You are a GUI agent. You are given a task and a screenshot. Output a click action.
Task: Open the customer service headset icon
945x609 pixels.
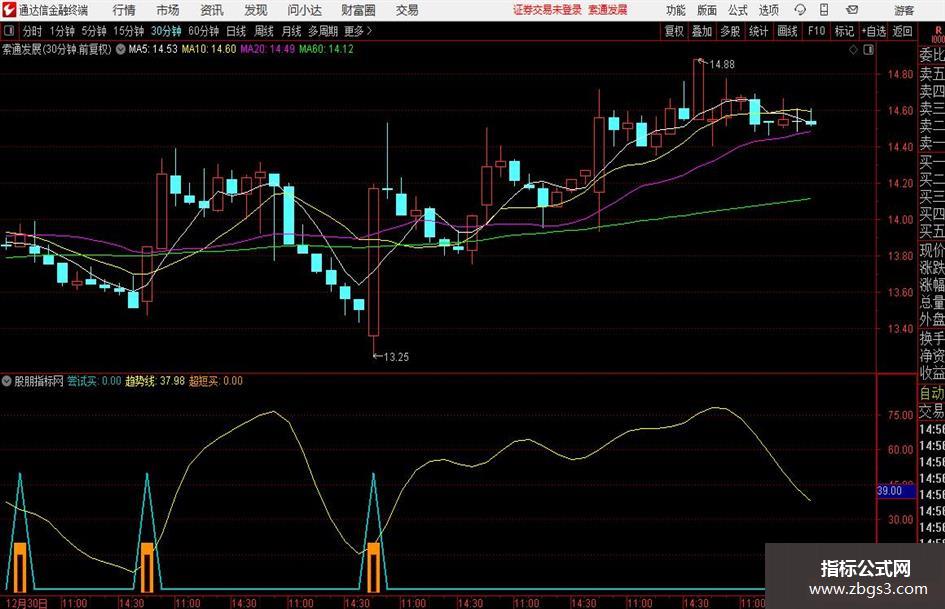pos(800,10)
